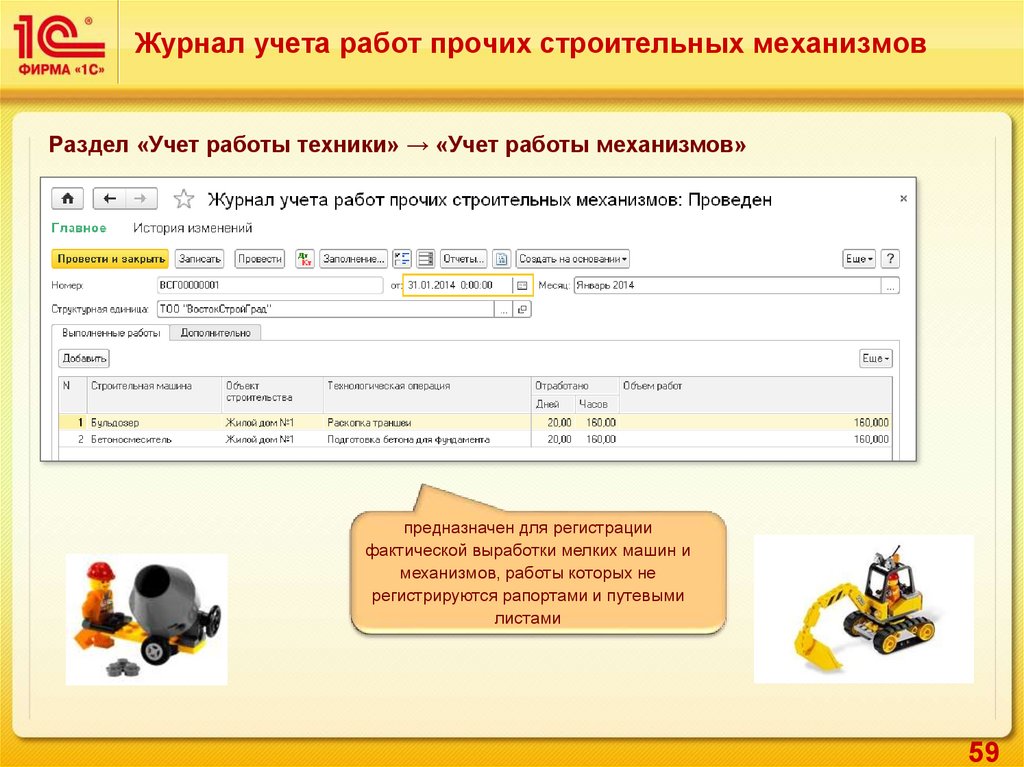This screenshot has height=767, width=1024.
Task: Click the Записать button
Action: click(200, 259)
